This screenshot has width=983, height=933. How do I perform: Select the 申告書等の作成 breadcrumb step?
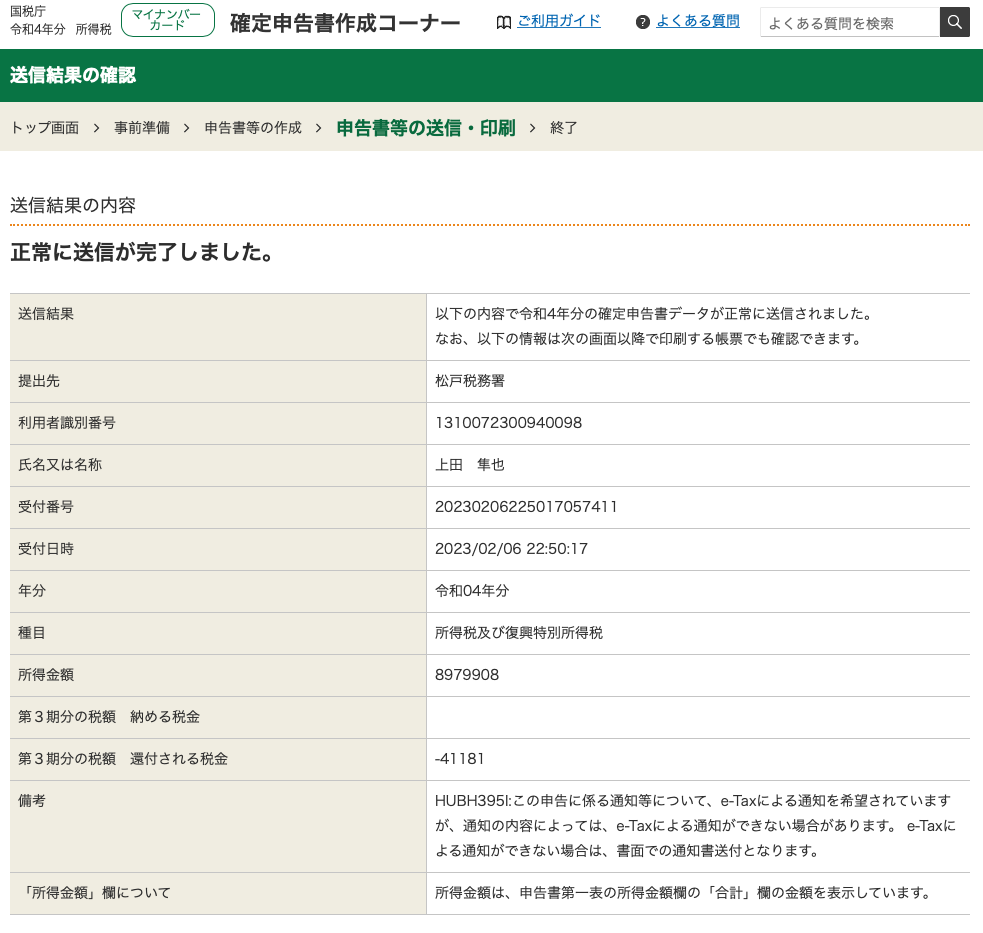[x=253, y=128]
